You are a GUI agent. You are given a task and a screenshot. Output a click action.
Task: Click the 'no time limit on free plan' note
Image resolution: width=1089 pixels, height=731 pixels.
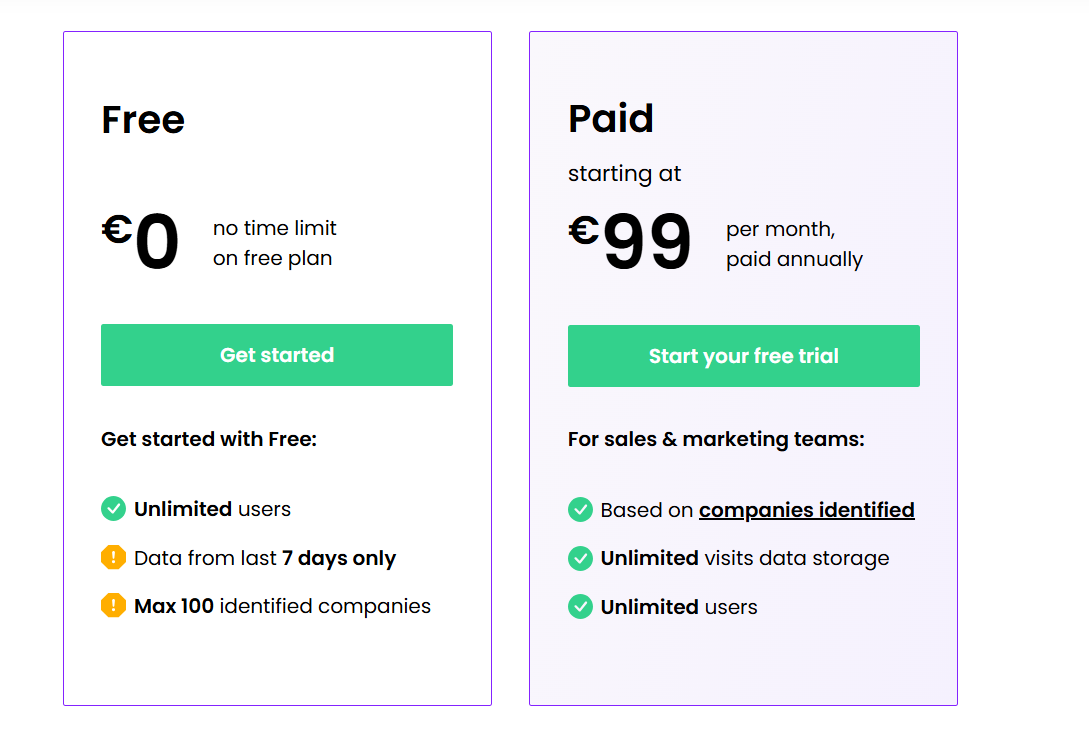(x=274, y=243)
